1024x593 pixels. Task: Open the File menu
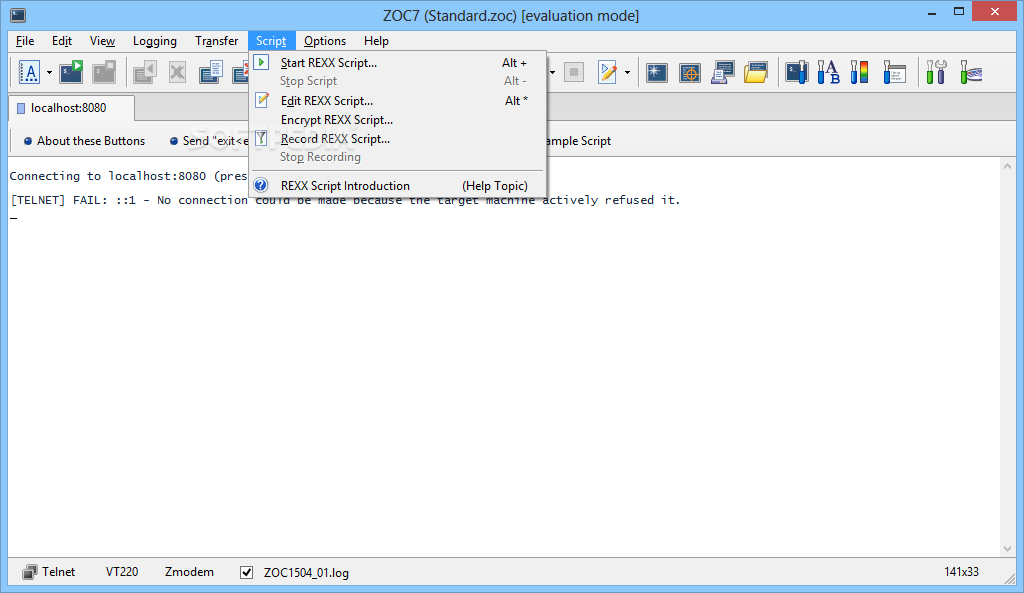(x=25, y=40)
